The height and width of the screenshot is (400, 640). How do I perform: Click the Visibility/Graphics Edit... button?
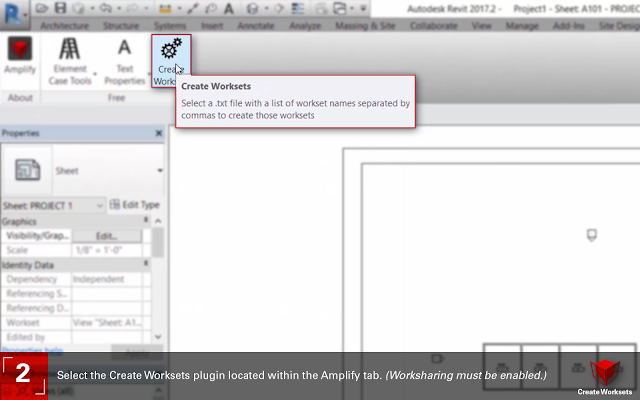click(x=107, y=236)
